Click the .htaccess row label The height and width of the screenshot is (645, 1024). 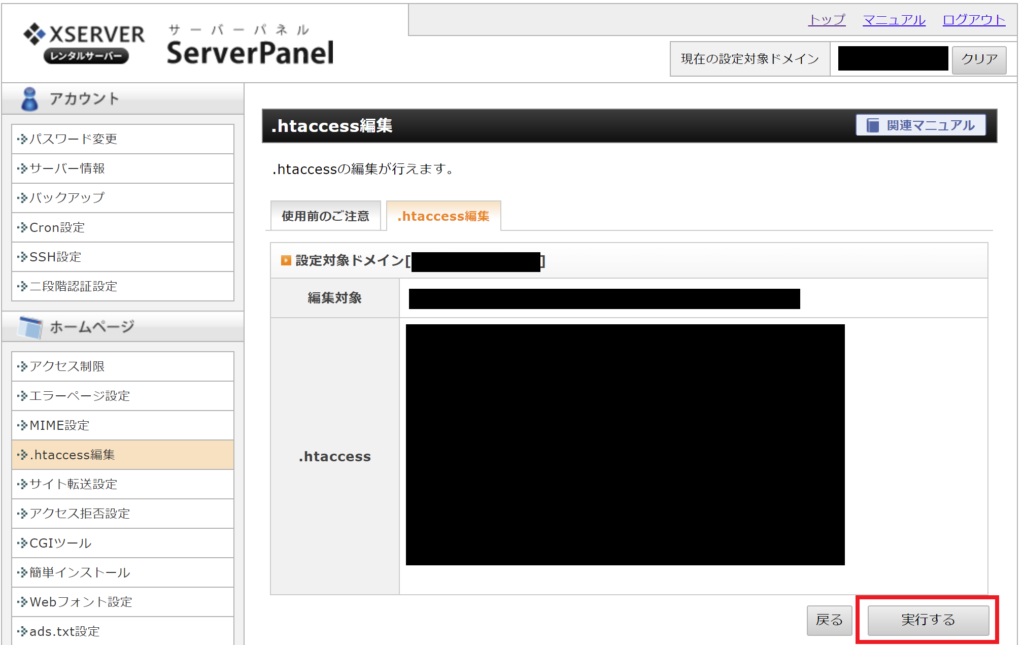334,456
